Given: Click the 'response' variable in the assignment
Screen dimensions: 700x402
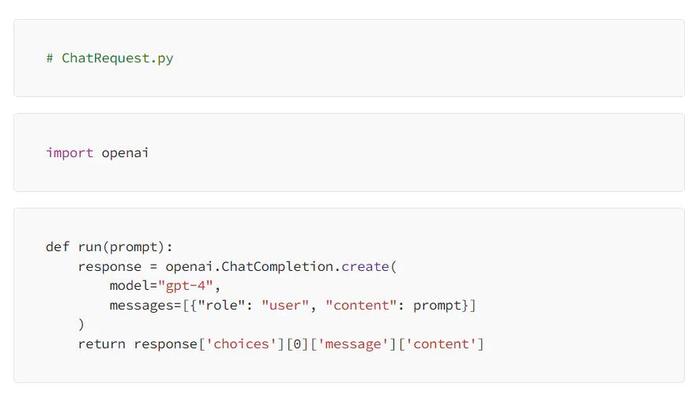Looking at the screenshot, I should 109,267.
